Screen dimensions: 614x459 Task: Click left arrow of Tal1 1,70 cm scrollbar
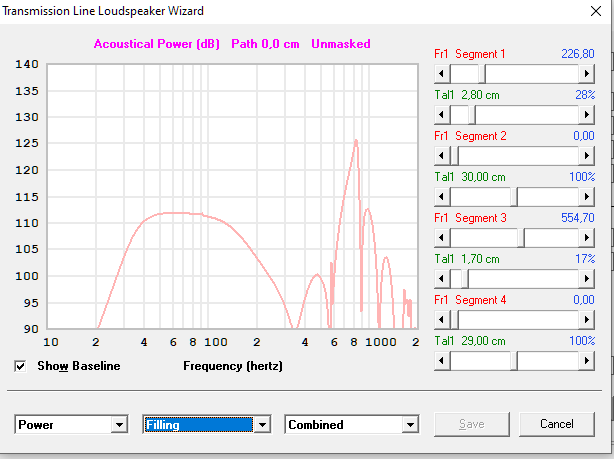click(x=442, y=278)
